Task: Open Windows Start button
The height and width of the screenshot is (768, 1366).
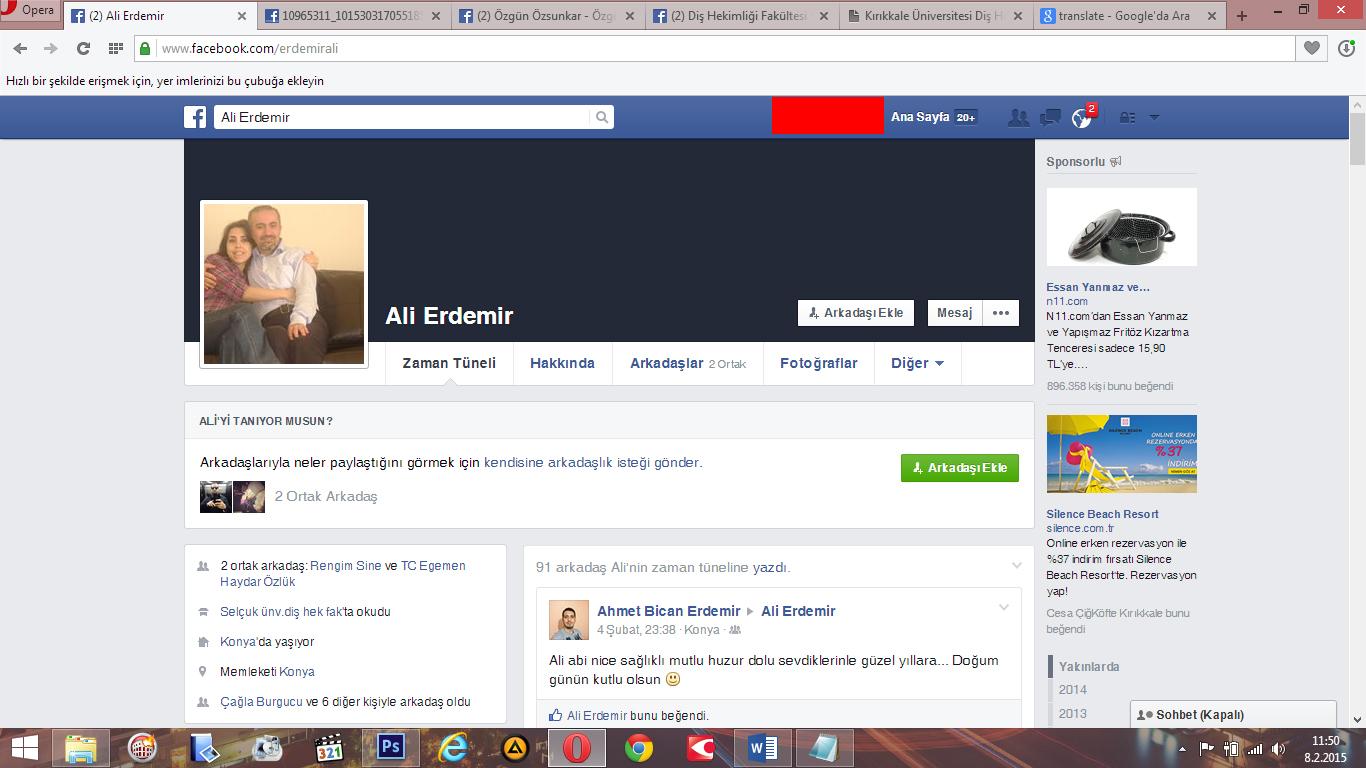Action: click(25, 748)
